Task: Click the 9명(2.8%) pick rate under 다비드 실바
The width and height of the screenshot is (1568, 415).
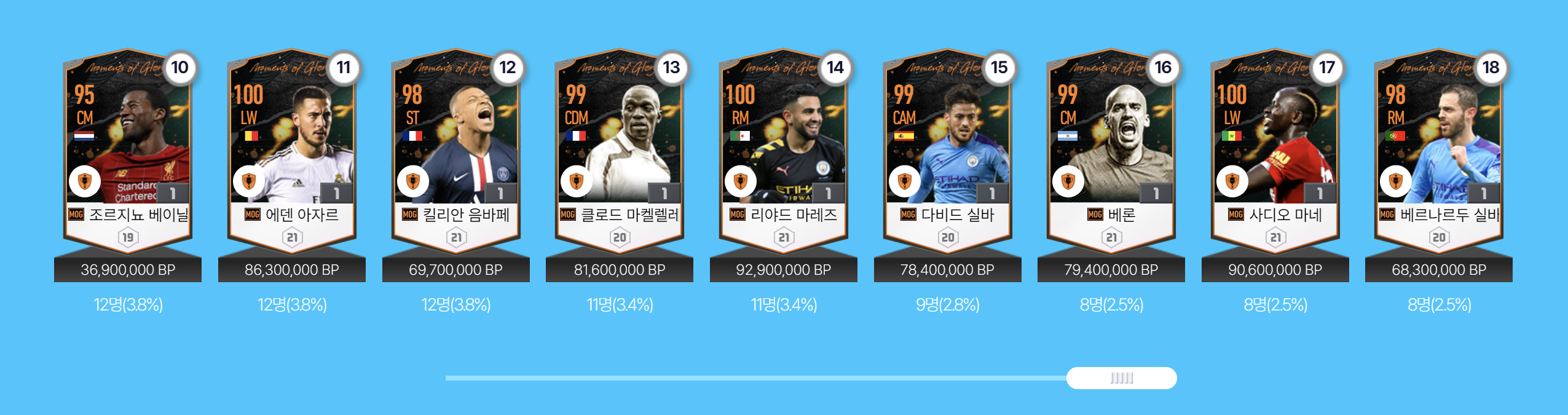Action: (x=948, y=305)
